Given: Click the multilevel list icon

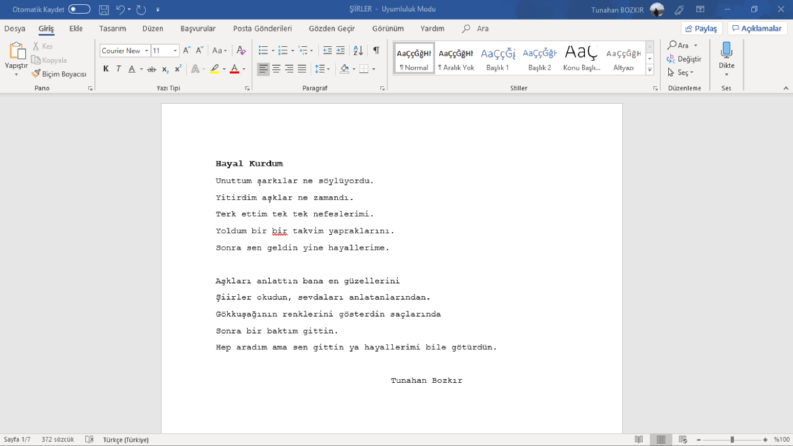Looking at the screenshot, I should pyautogui.click(x=303, y=50).
